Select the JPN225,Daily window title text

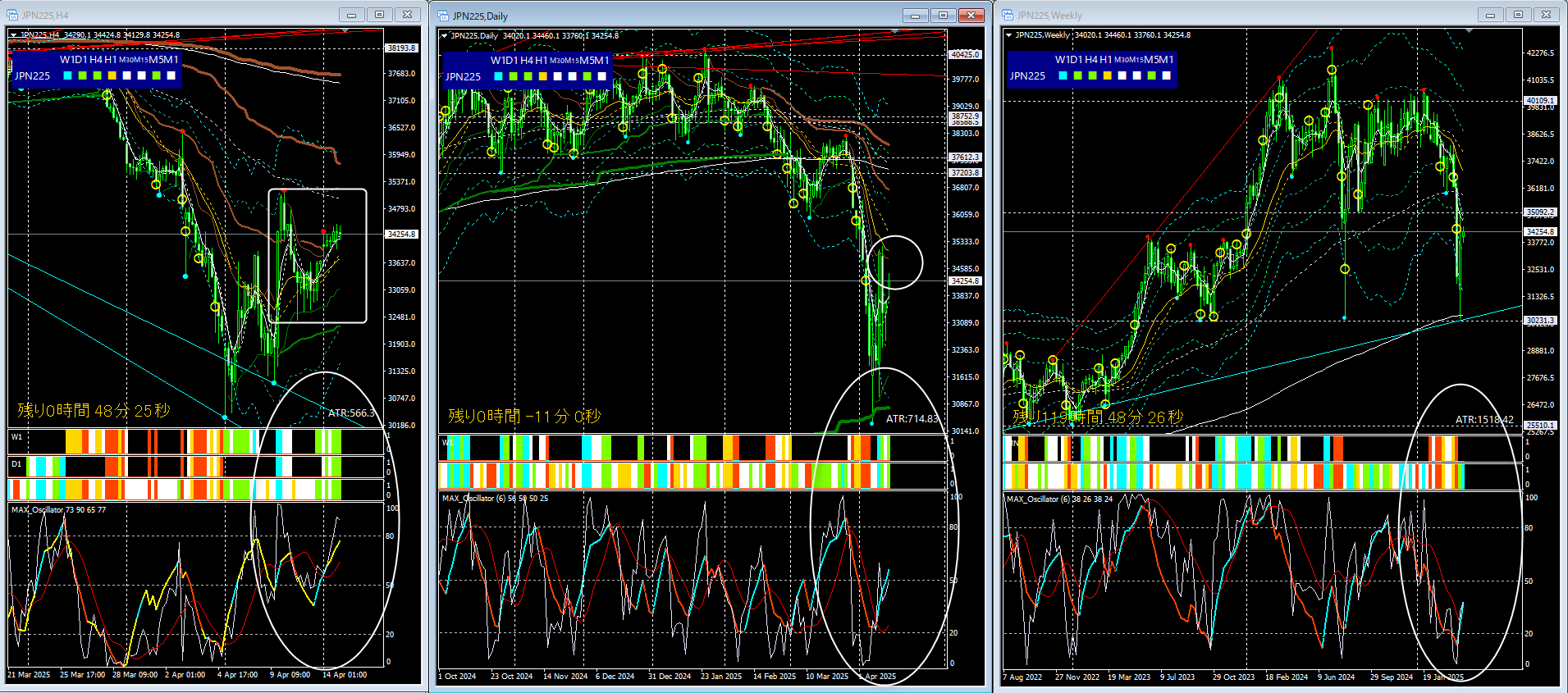coord(480,16)
